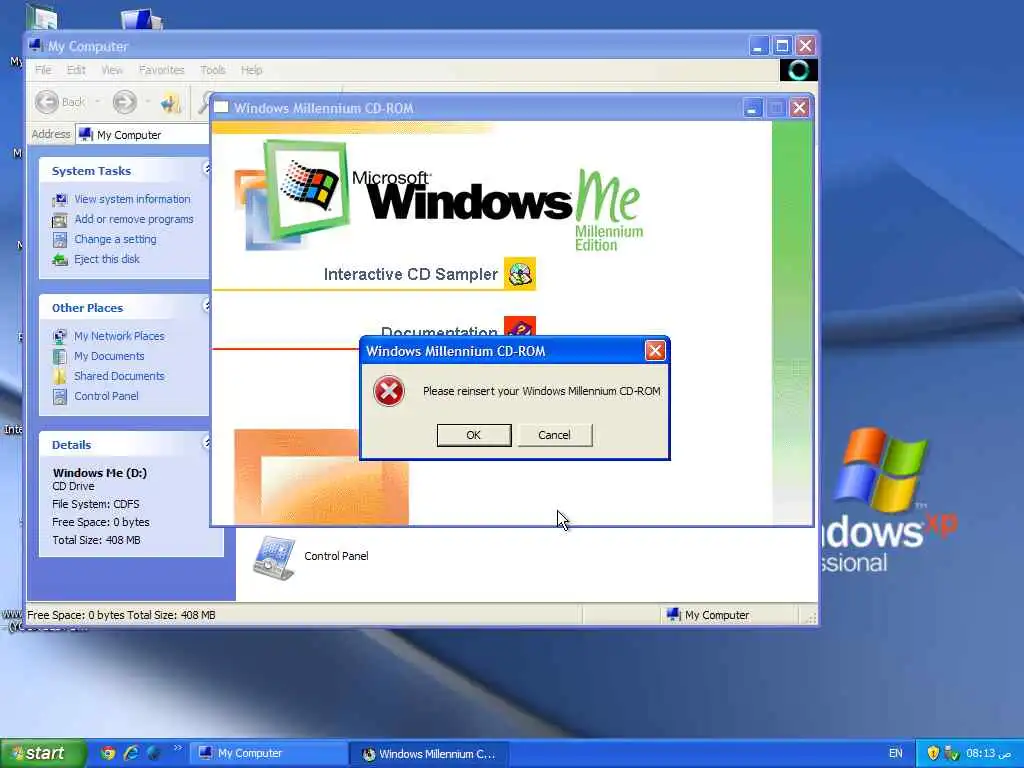Click the Back arrow button in My Computer
This screenshot has width=1024, height=768.
[47, 102]
